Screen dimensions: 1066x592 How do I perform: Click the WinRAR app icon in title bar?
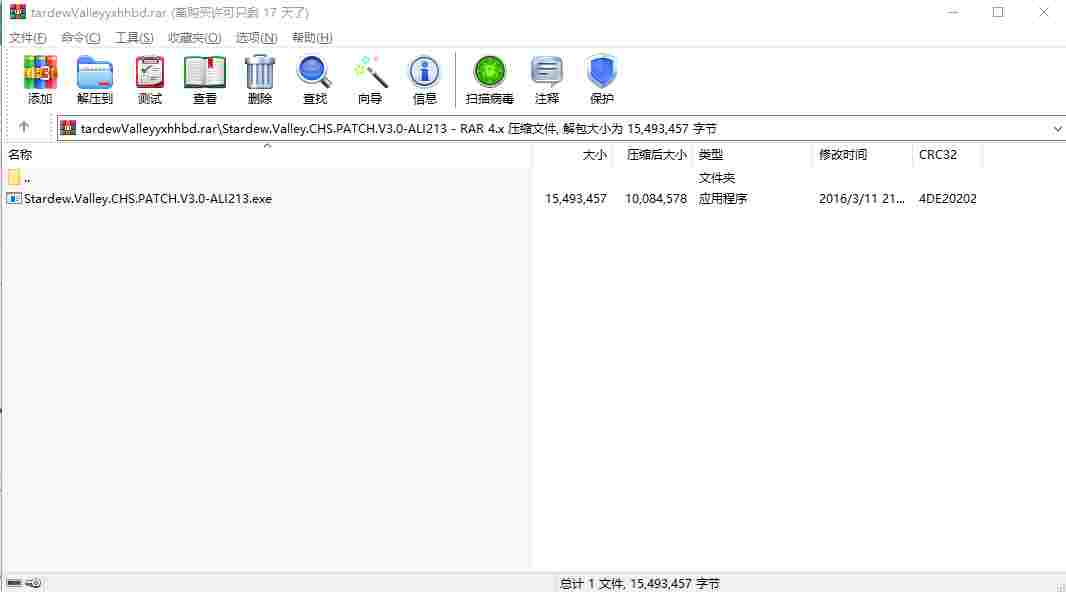click(18, 12)
